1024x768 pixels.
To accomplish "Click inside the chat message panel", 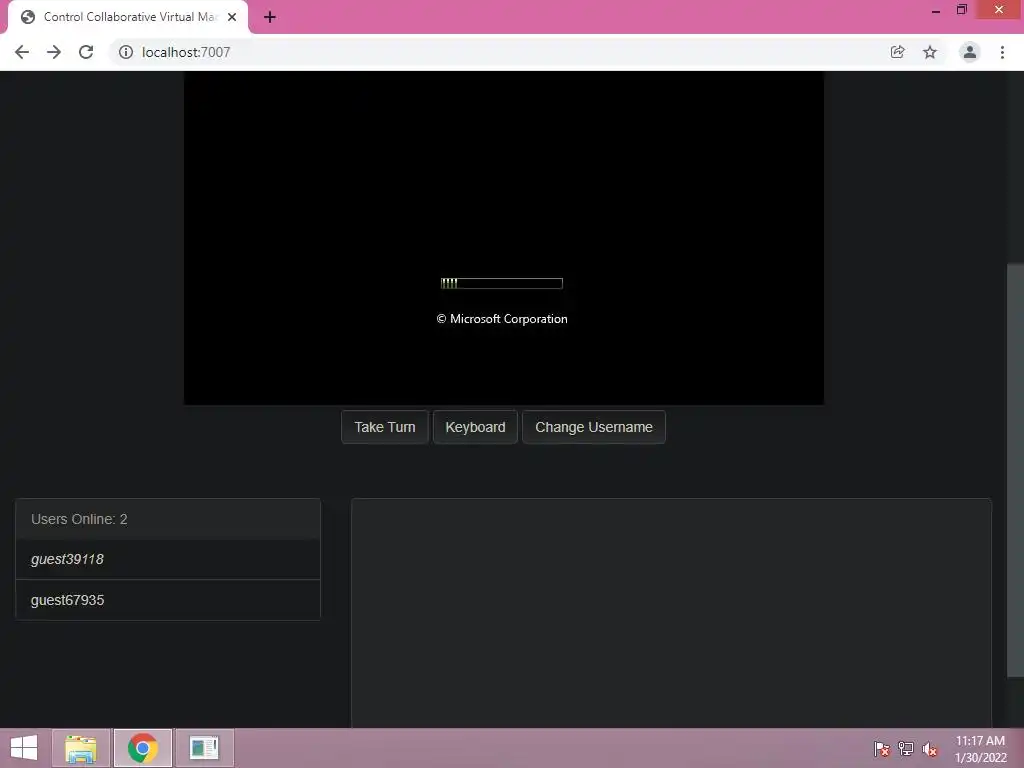I will 671,613.
